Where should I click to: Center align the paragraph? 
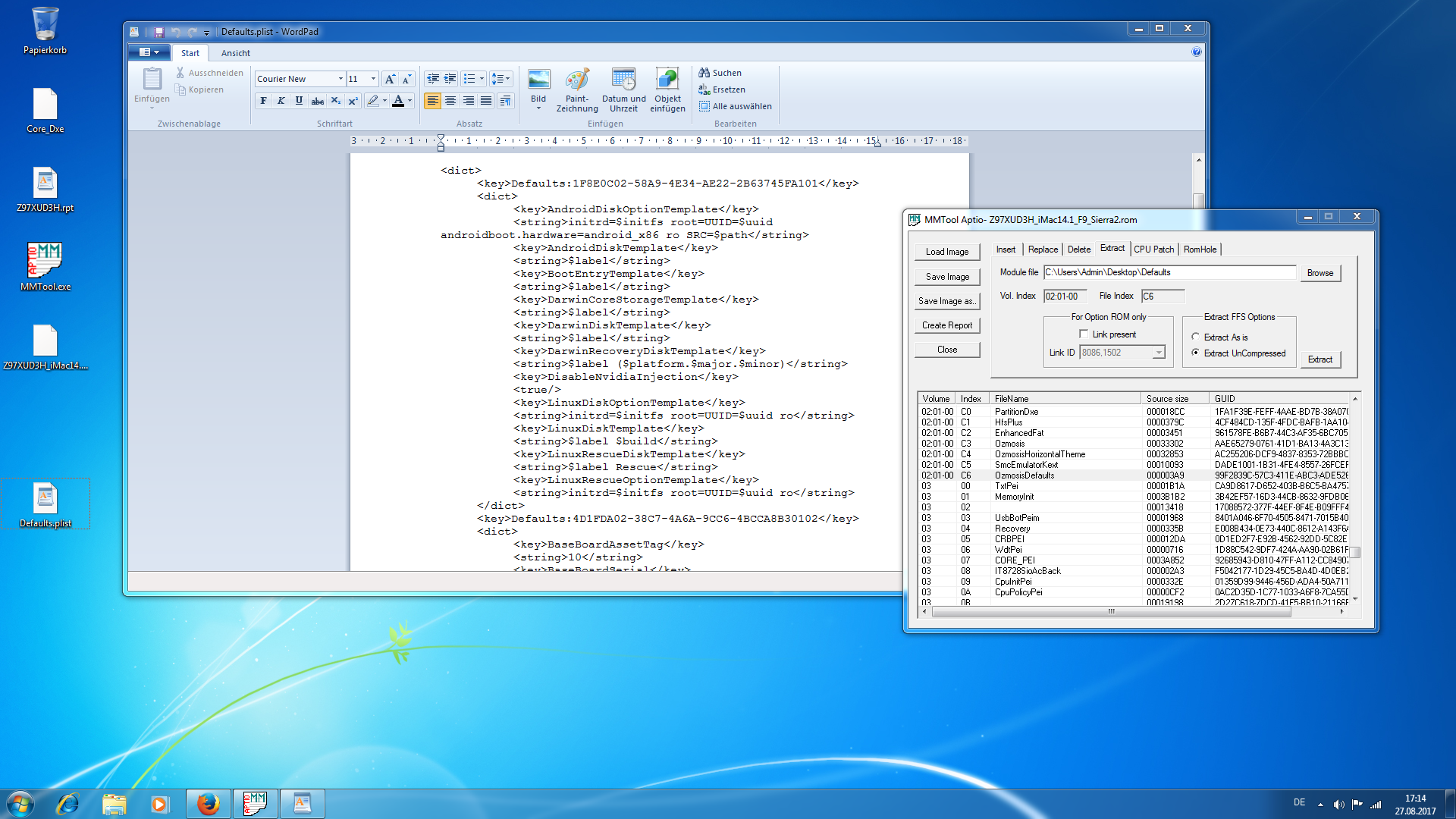pos(450,101)
